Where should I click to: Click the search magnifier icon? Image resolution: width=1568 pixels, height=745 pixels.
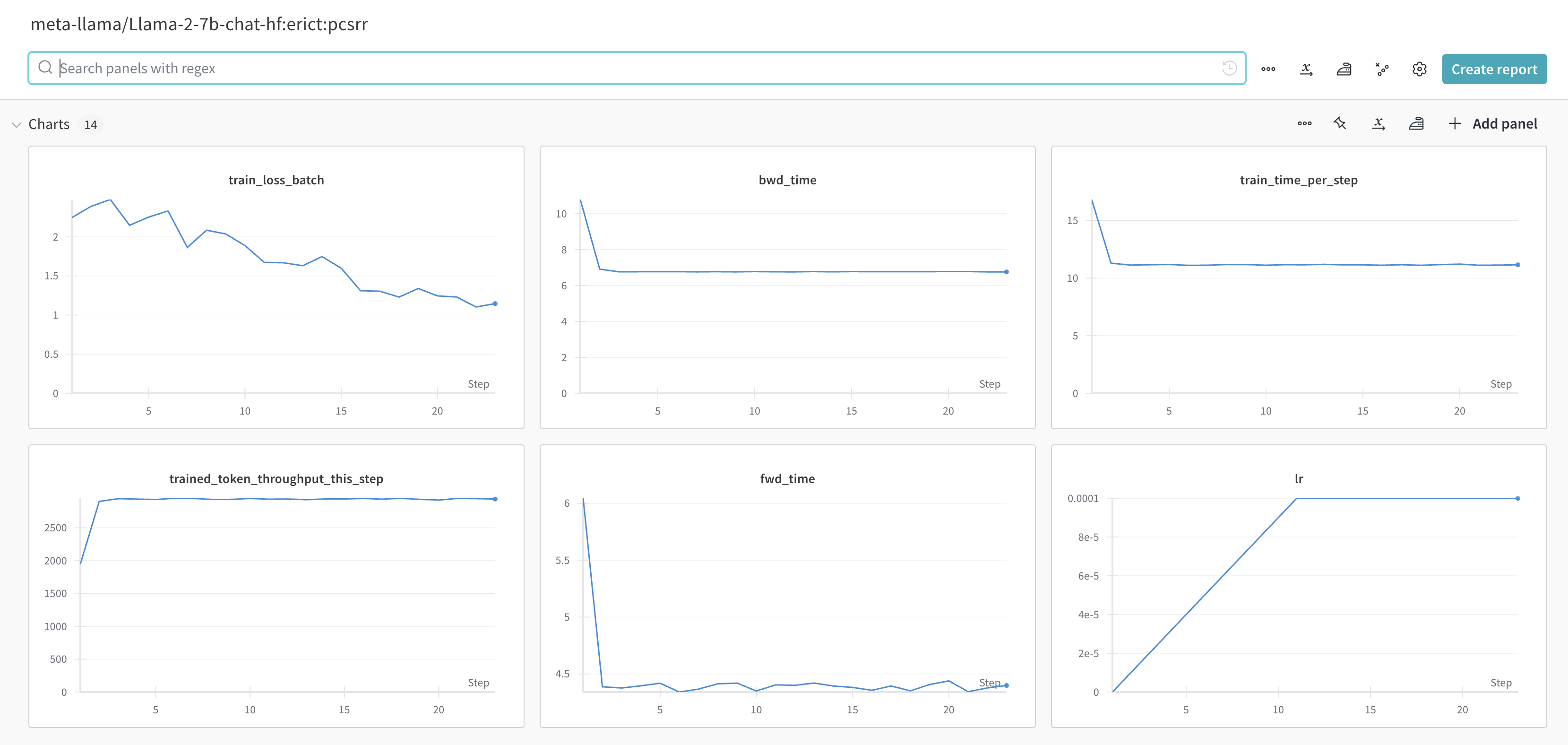45,68
